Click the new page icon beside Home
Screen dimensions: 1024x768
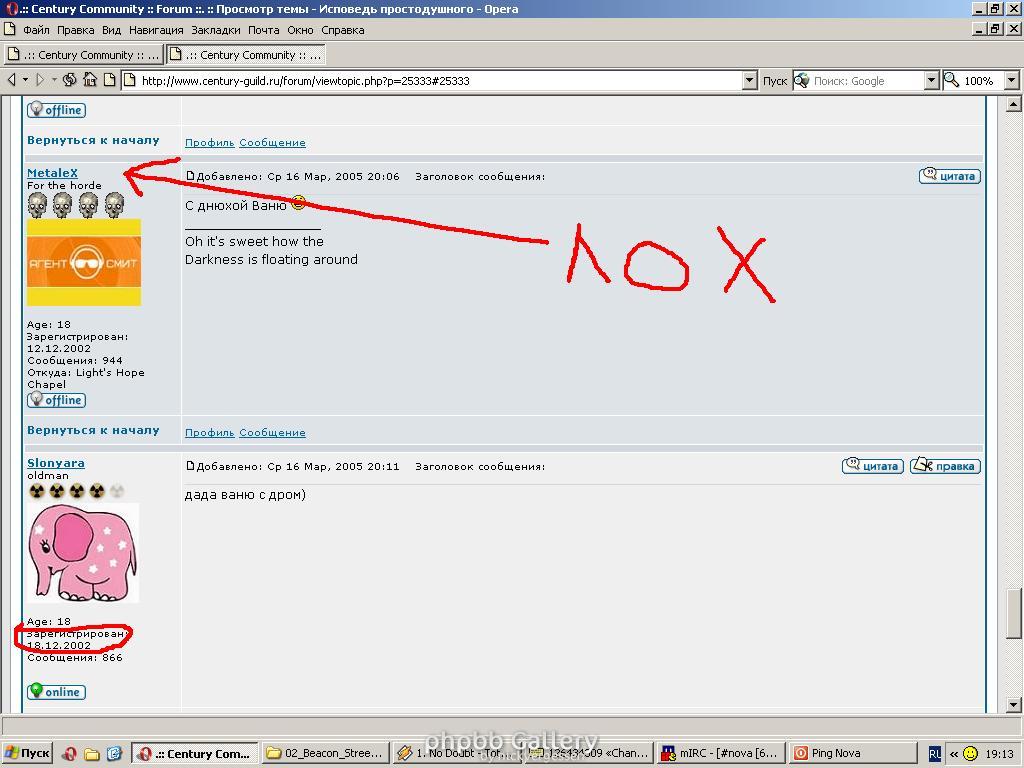[110, 80]
